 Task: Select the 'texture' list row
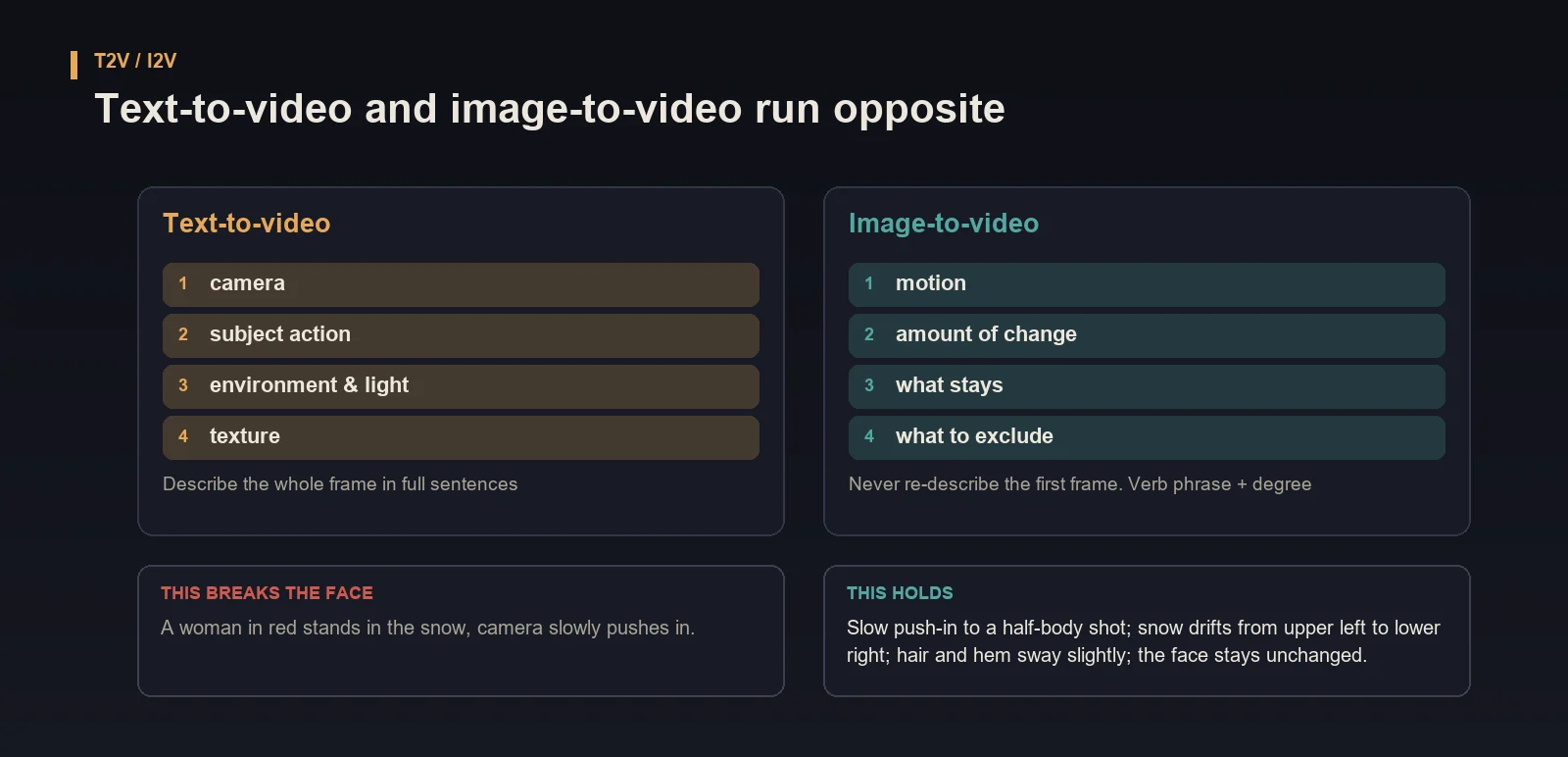pyautogui.click(x=461, y=437)
